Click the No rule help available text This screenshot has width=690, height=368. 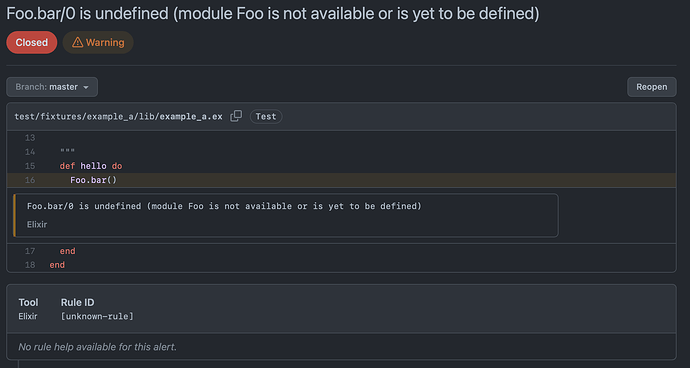coord(97,347)
